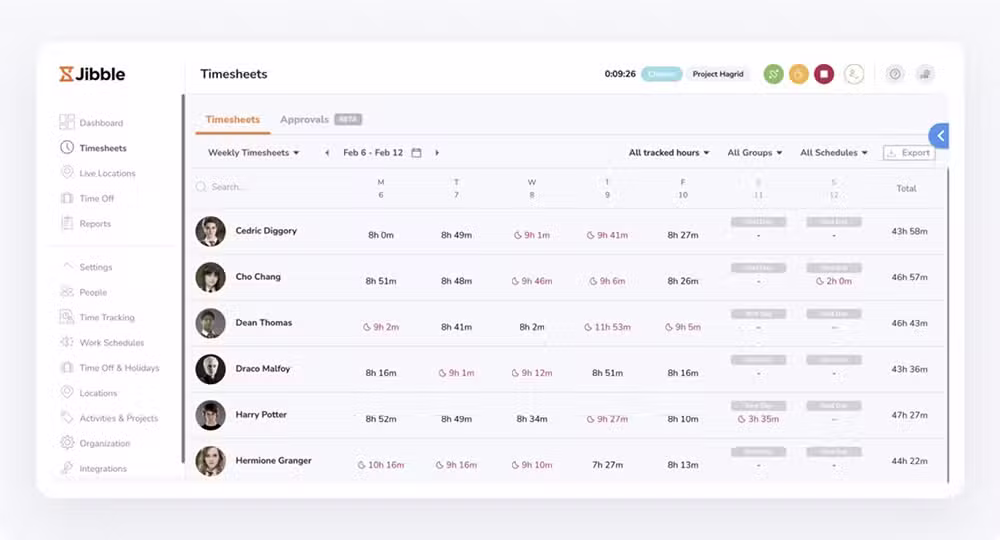
Task: Open the All tracked hours filter
Action: tap(668, 153)
